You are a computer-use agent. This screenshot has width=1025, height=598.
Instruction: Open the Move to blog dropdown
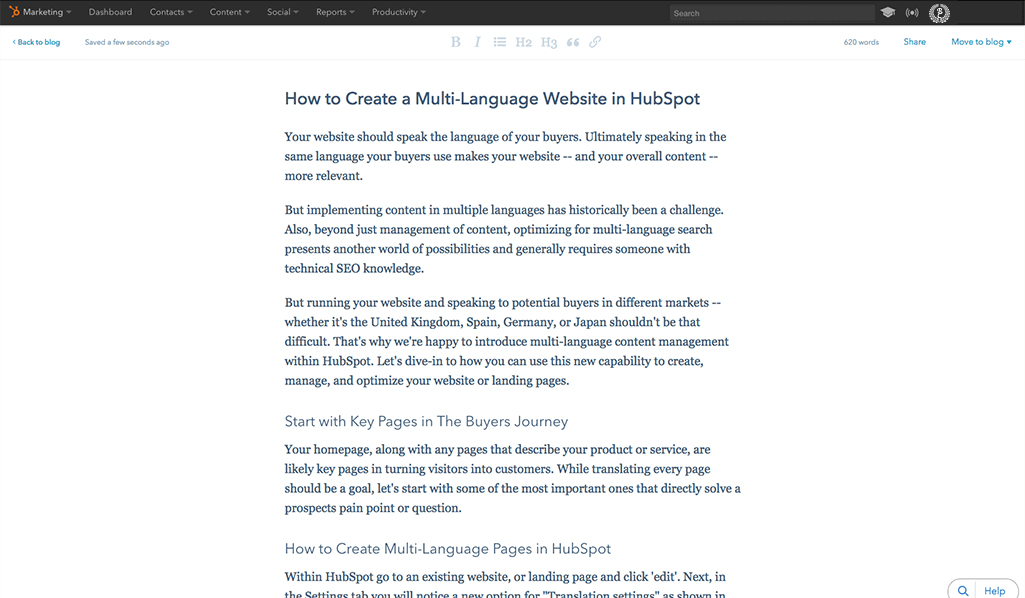981,42
